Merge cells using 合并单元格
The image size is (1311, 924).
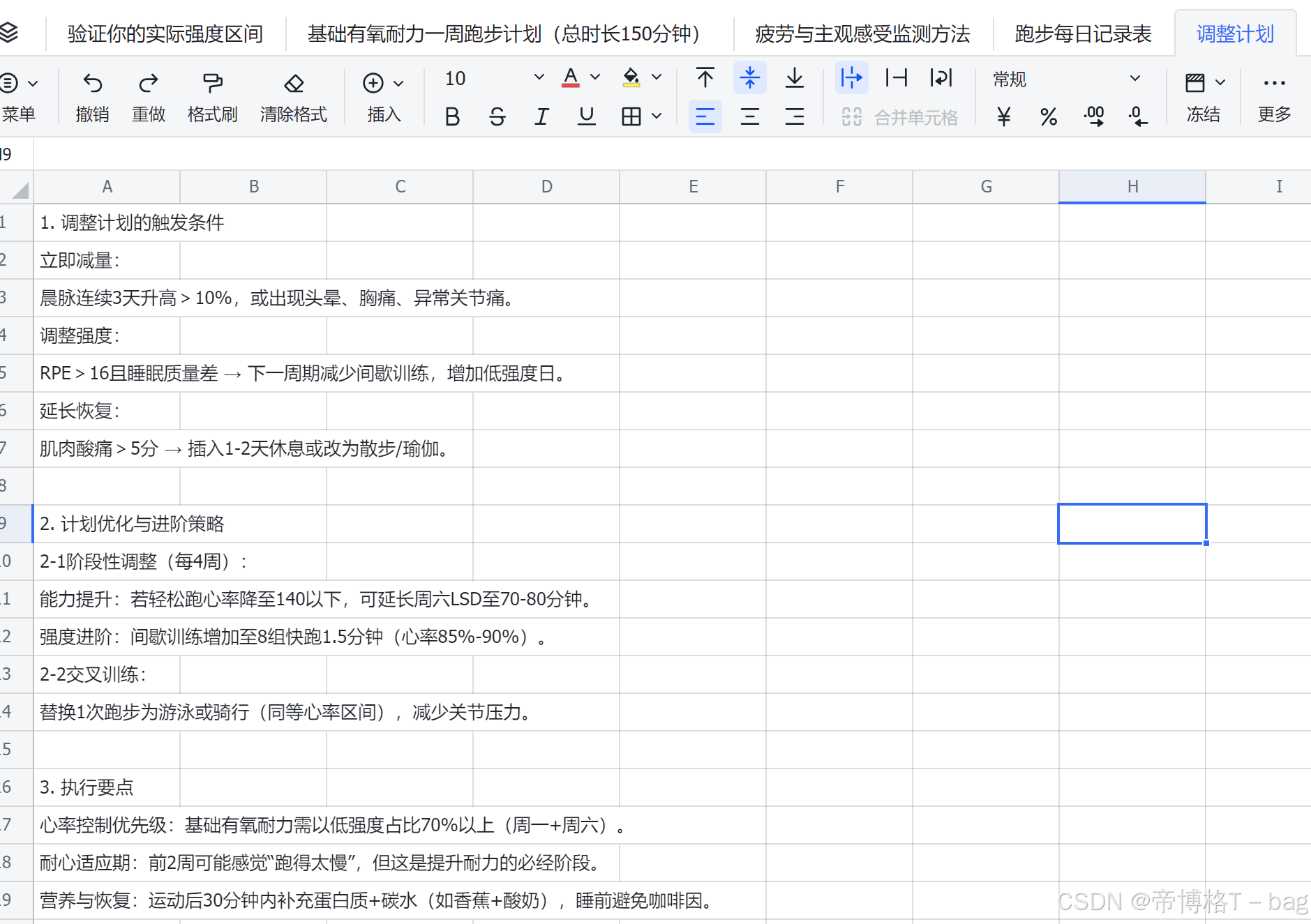click(900, 116)
